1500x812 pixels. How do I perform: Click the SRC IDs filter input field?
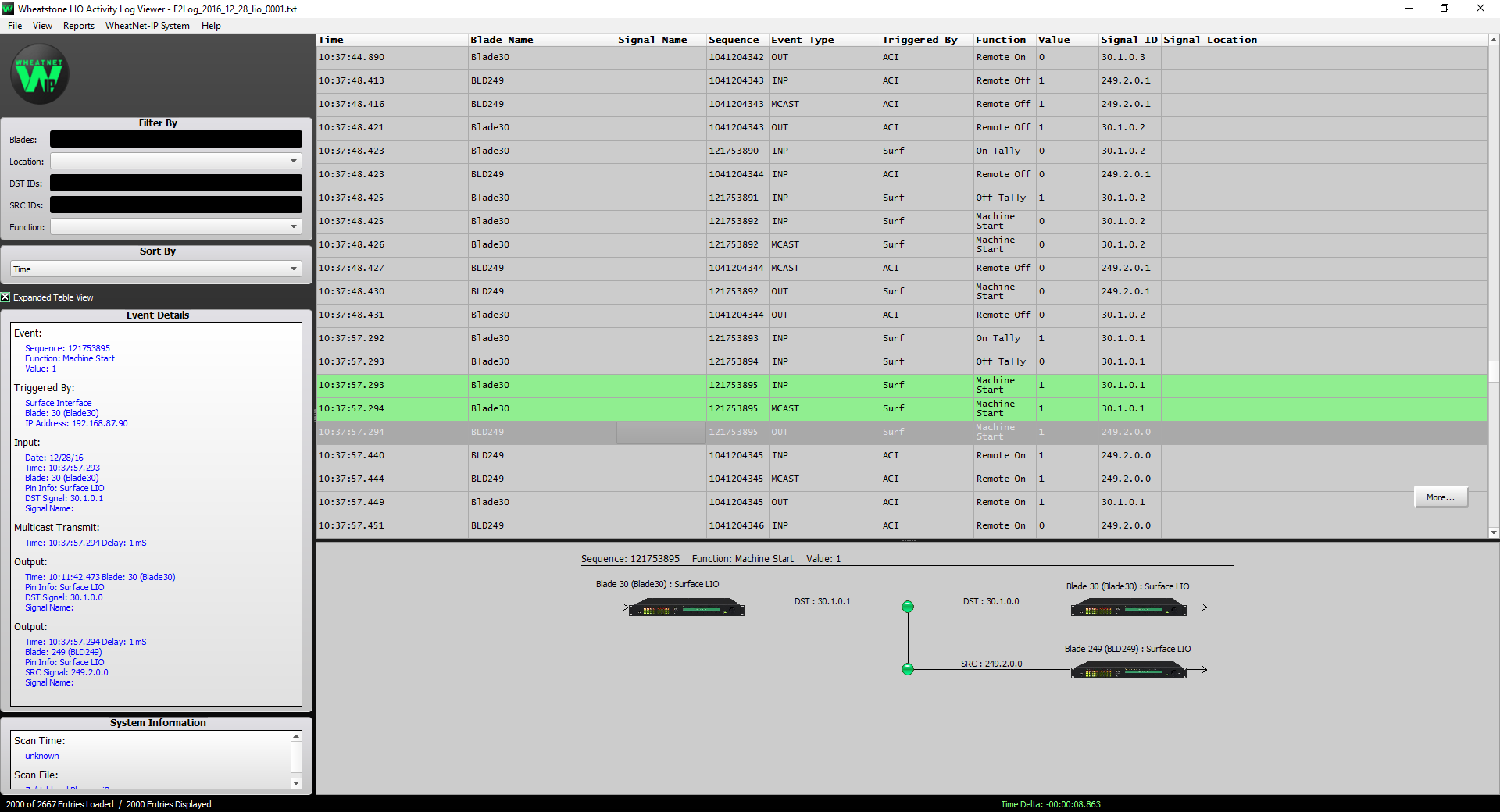pos(176,205)
